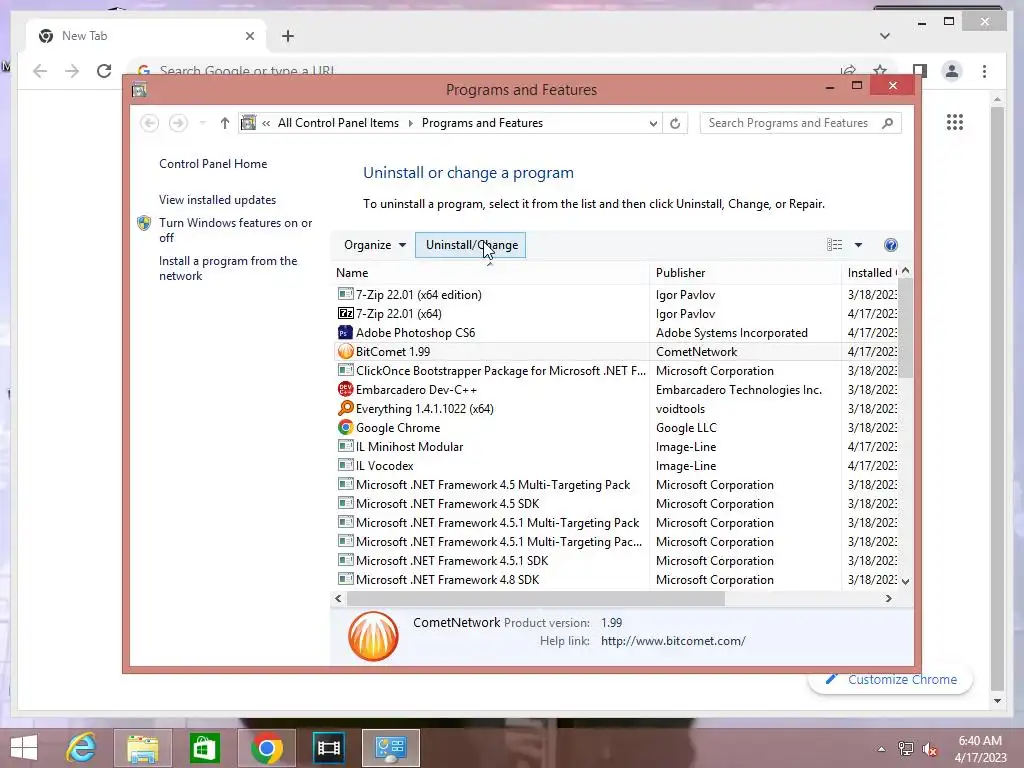Open View installed updates link

coord(217,200)
